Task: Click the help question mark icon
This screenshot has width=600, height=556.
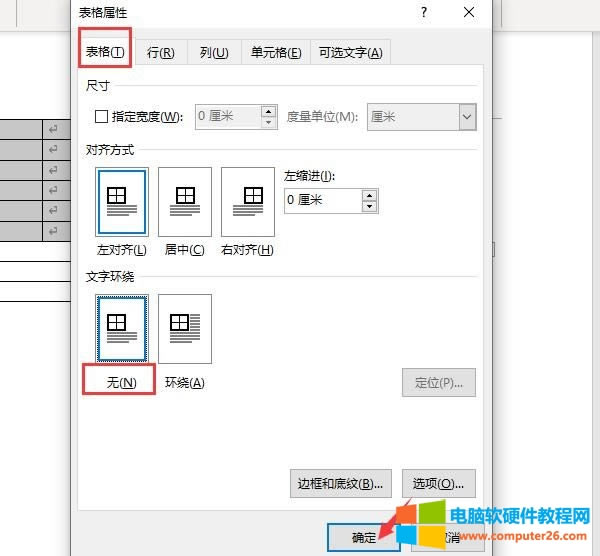Action: 424,12
